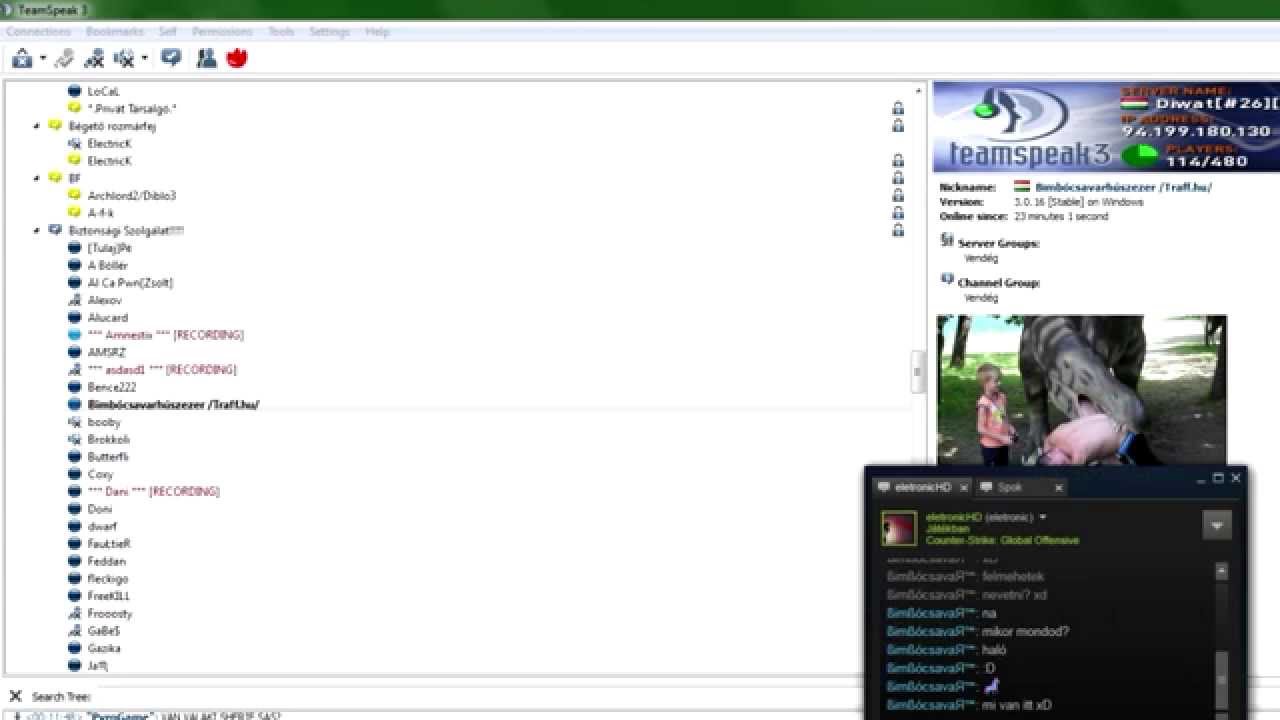The width and height of the screenshot is (1280, 720).
Task: Open the Permissions menu
Action: [x=222, y=32]
